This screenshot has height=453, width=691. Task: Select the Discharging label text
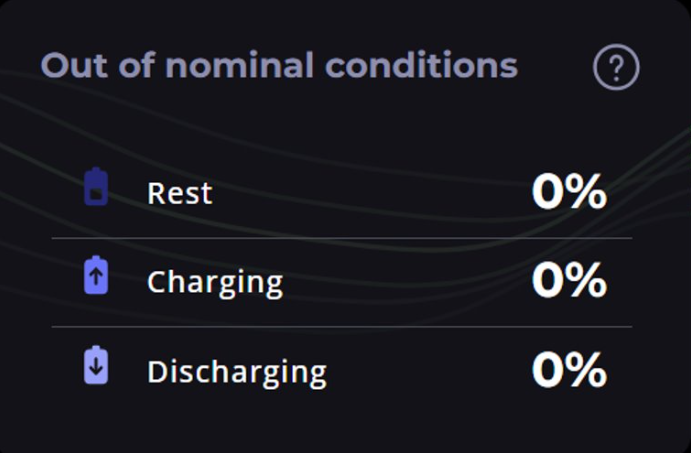coord(237,372)
